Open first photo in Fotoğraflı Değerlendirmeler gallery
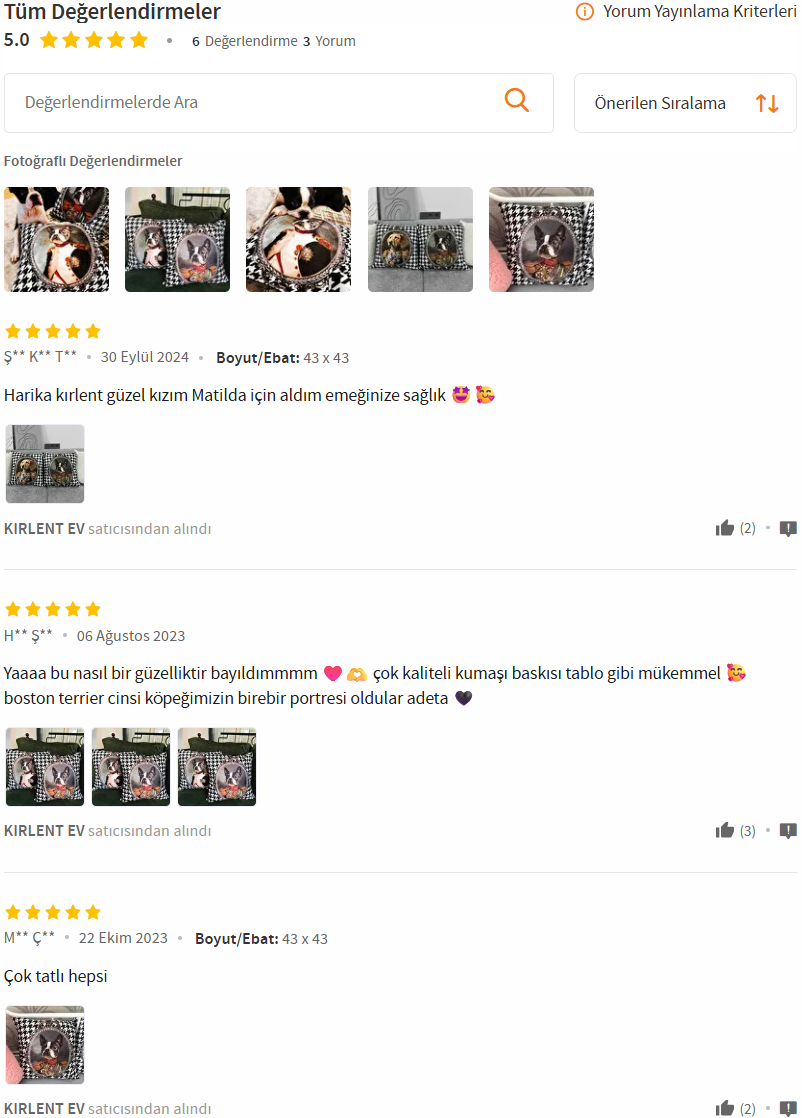 (x=56, y=240)
